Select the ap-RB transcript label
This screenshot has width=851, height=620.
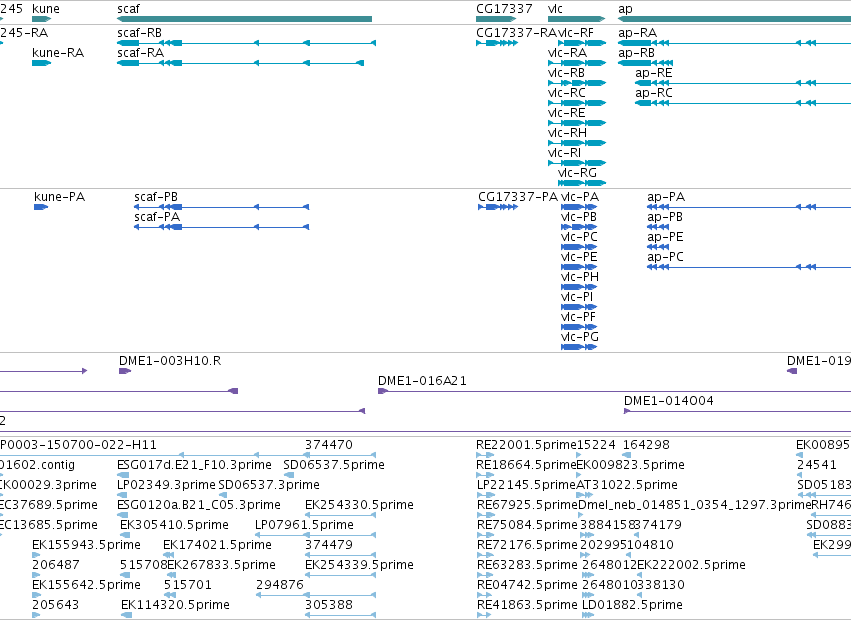636,53
